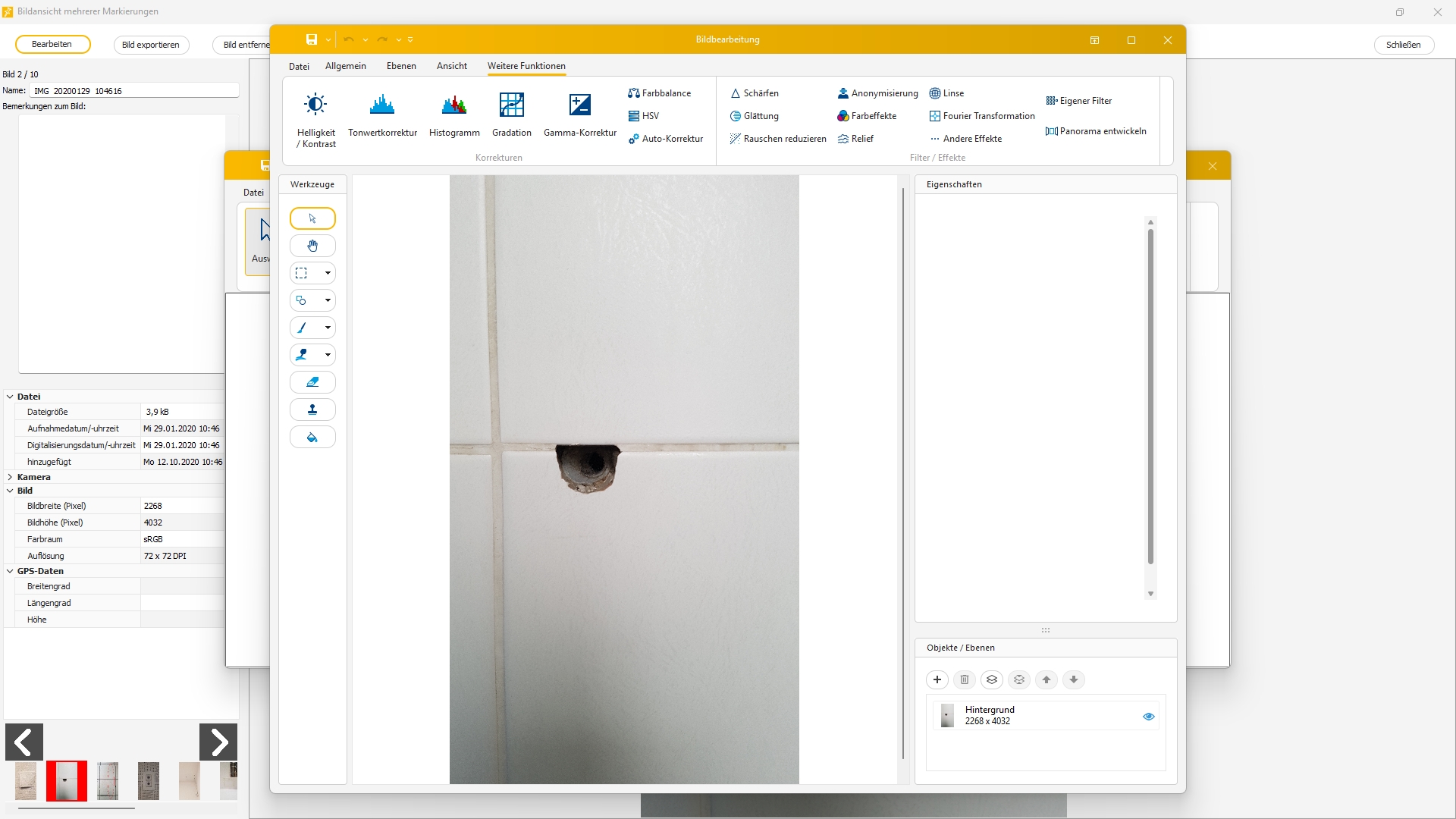This screenshot has height=819, width=1456.
Task: Click the Bild exportieren button
Action: click(151, 45)
